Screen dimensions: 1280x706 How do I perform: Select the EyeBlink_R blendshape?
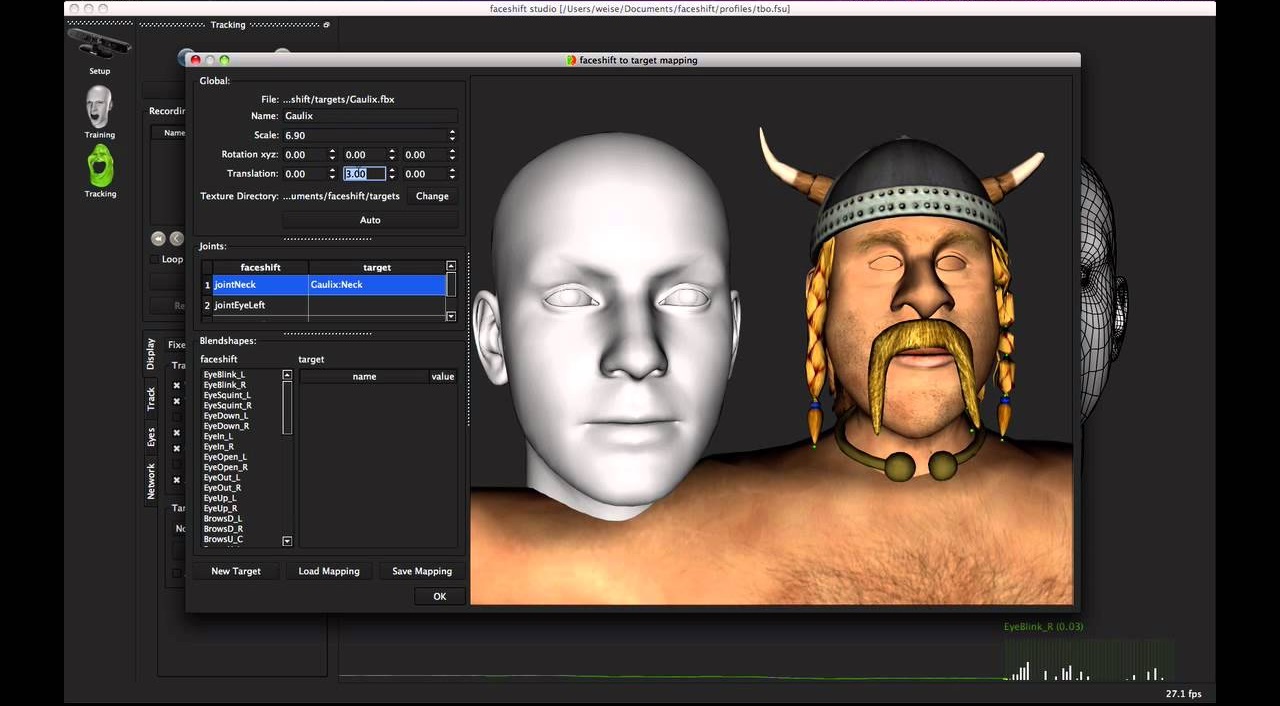click(225, 384)
